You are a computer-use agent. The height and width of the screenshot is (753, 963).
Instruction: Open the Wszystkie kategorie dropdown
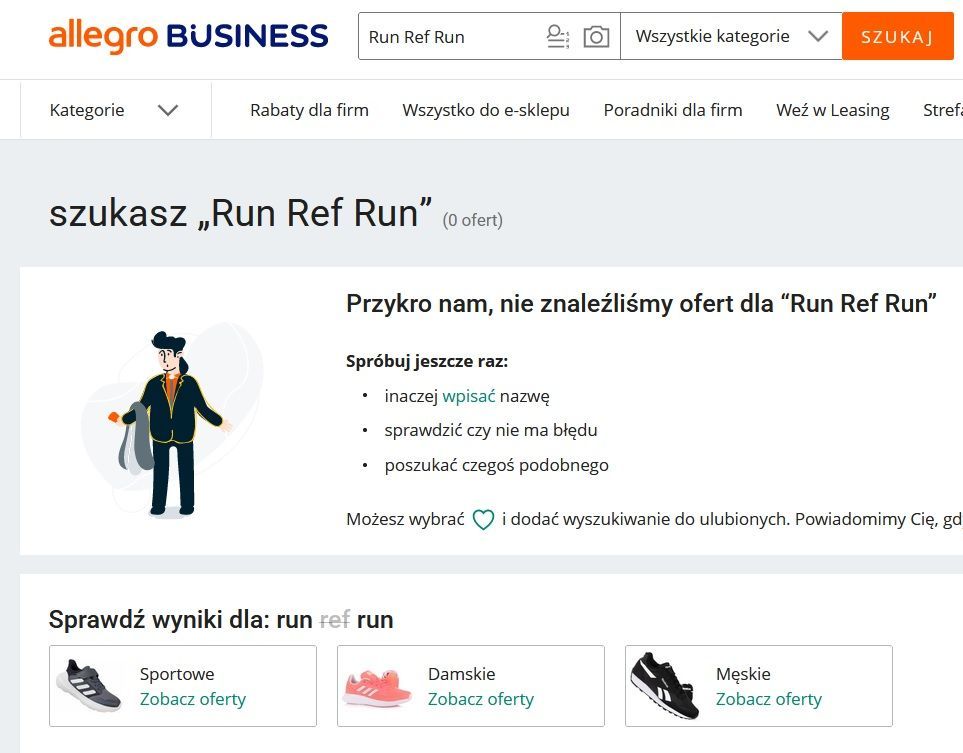pyautogui.click(x=731, y=36)
